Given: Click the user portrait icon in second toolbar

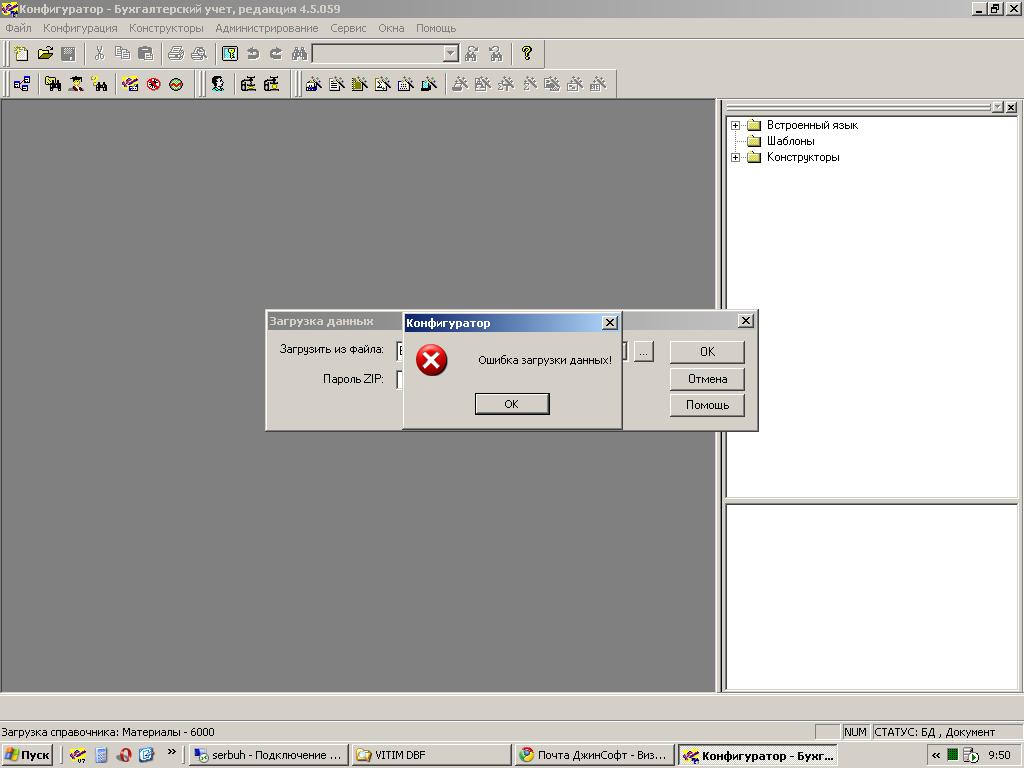Looking at the screenshot, I should point(217,85).
